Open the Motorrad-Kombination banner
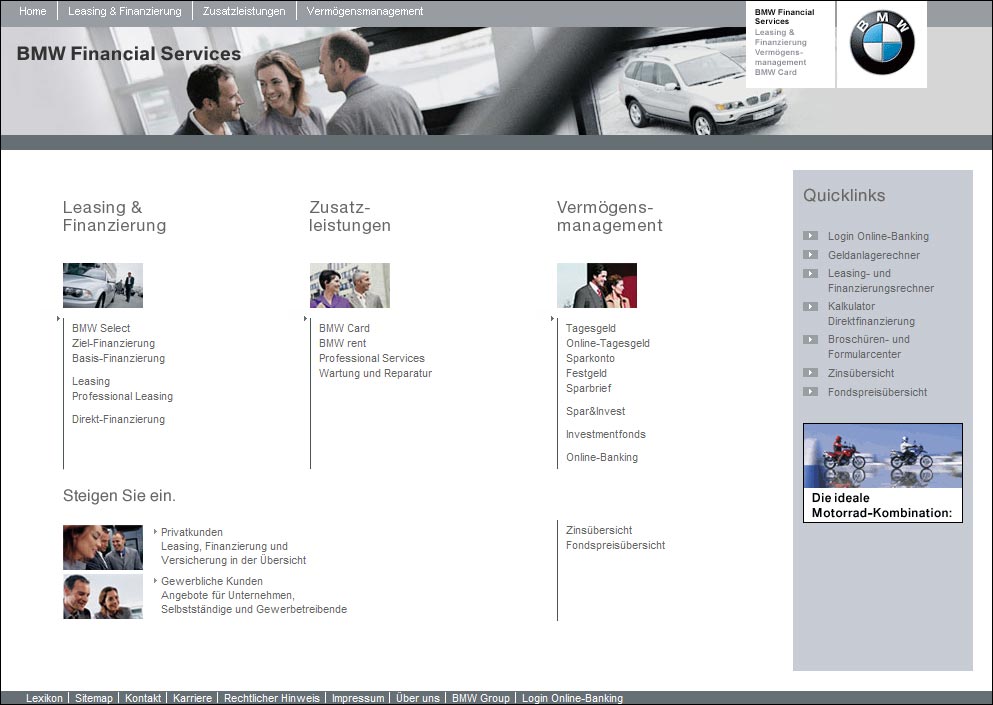Image resolution: width=993 pixels, height=705 pixels. tap(883, 473)
